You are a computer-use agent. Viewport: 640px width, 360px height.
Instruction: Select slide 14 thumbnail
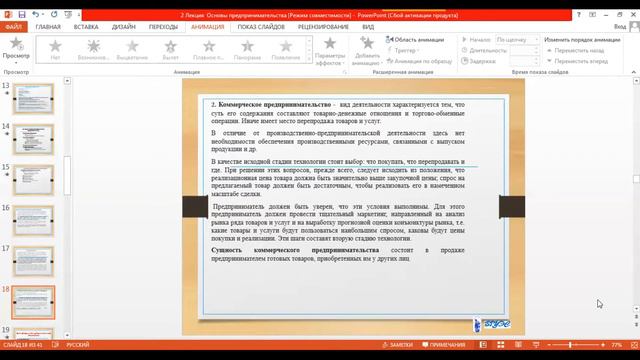click(33, 140)
